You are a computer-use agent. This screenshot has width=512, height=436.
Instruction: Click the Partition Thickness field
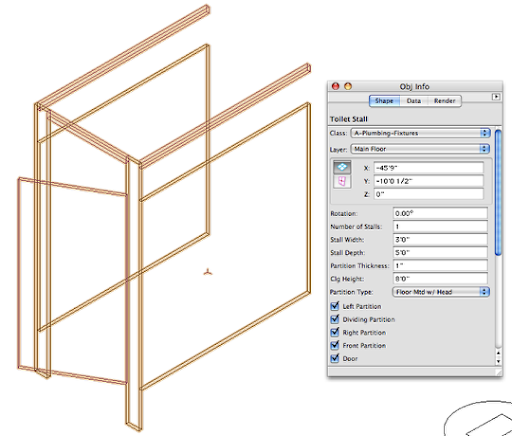(x=440, y=266)
